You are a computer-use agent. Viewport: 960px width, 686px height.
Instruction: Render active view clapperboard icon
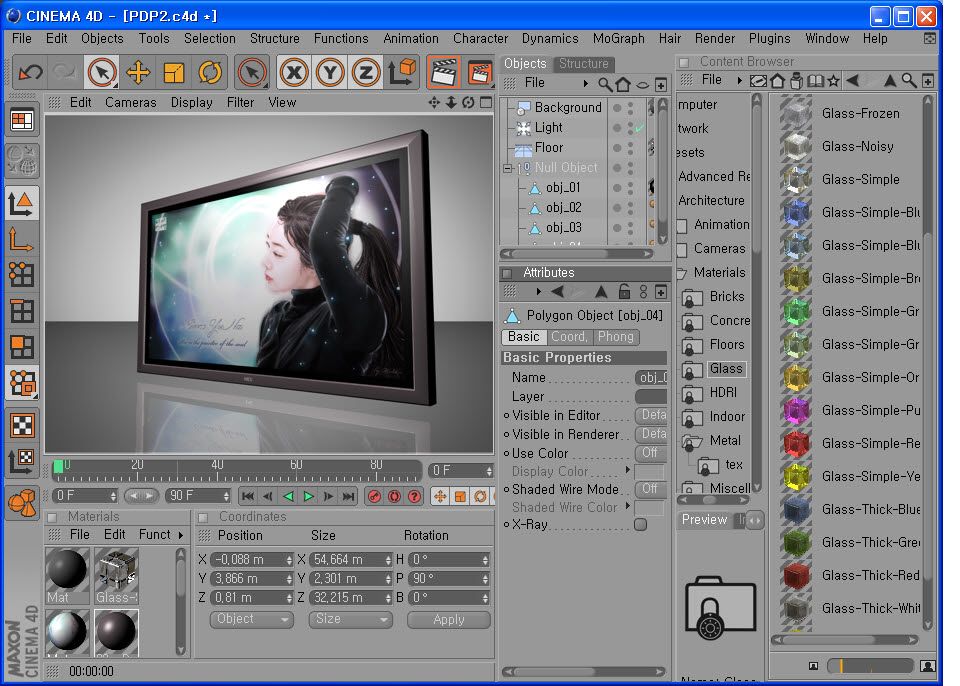tap(444, 73)
